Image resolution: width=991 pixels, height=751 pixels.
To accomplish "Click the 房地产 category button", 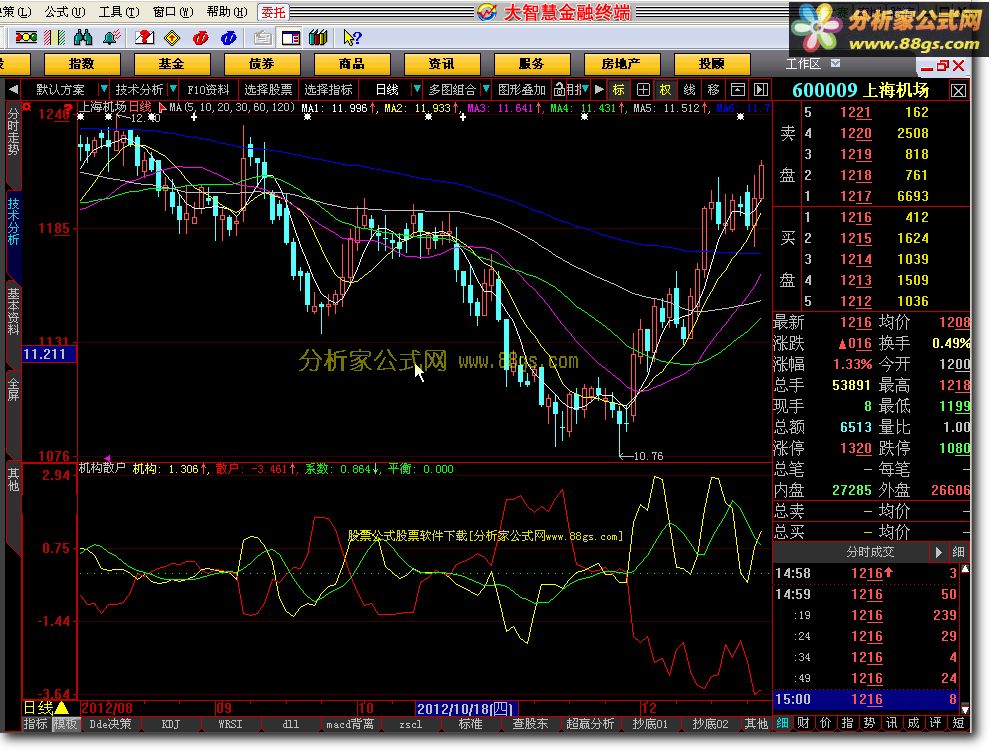I will [621, 64].
